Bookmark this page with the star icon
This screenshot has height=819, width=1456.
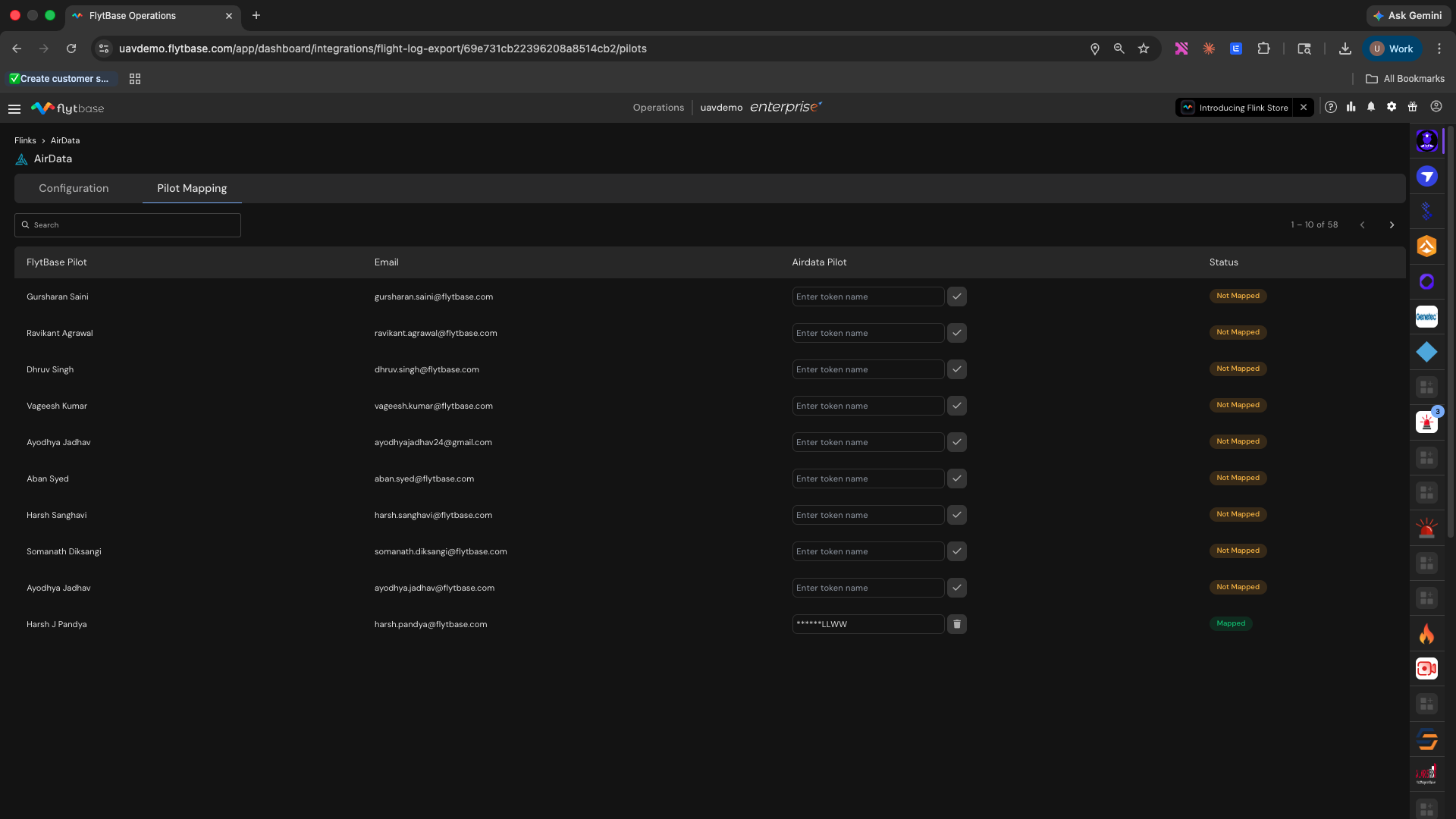(x=1144, y=49)
